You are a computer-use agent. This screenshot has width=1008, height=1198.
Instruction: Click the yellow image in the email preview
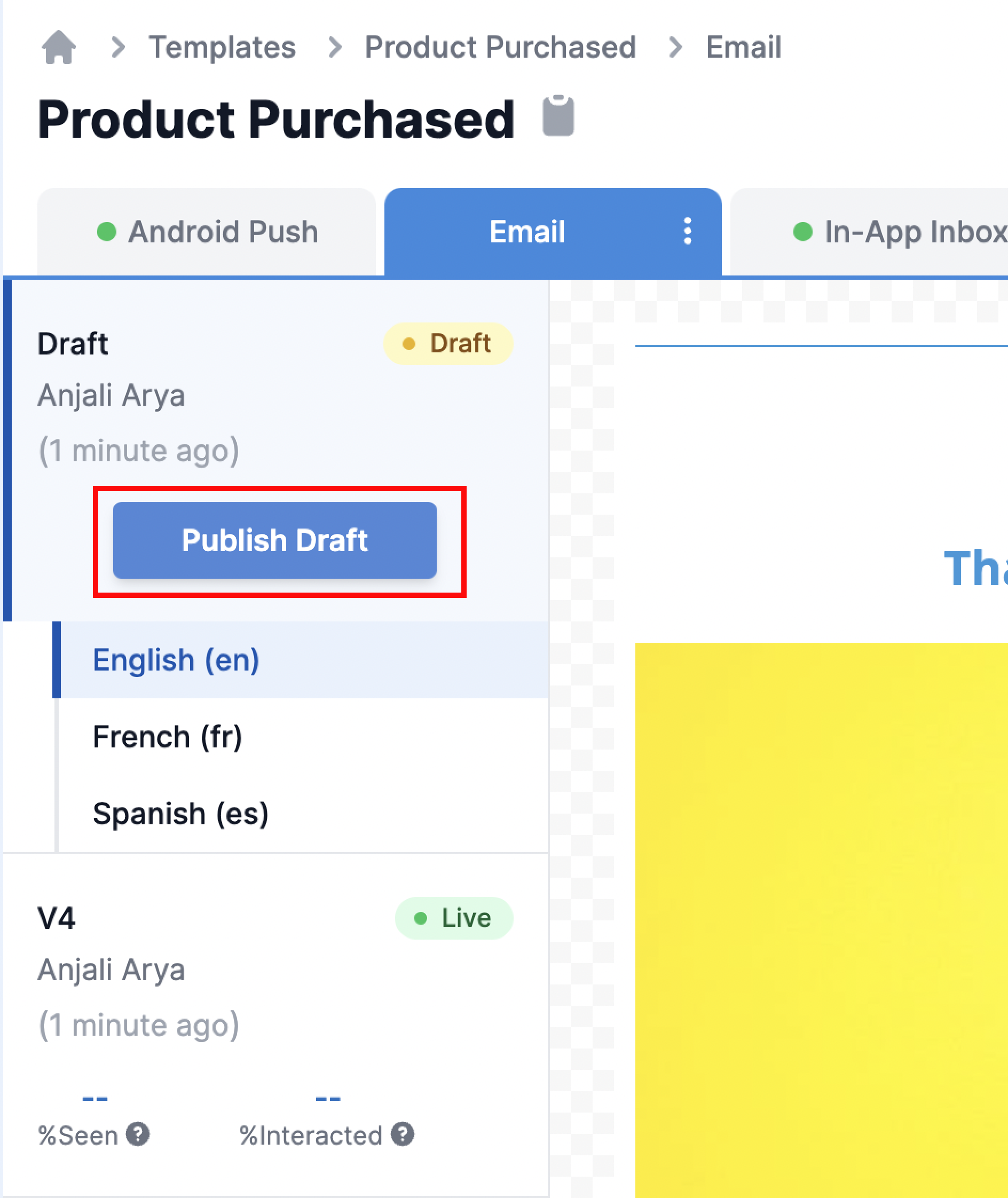[821, 920]
